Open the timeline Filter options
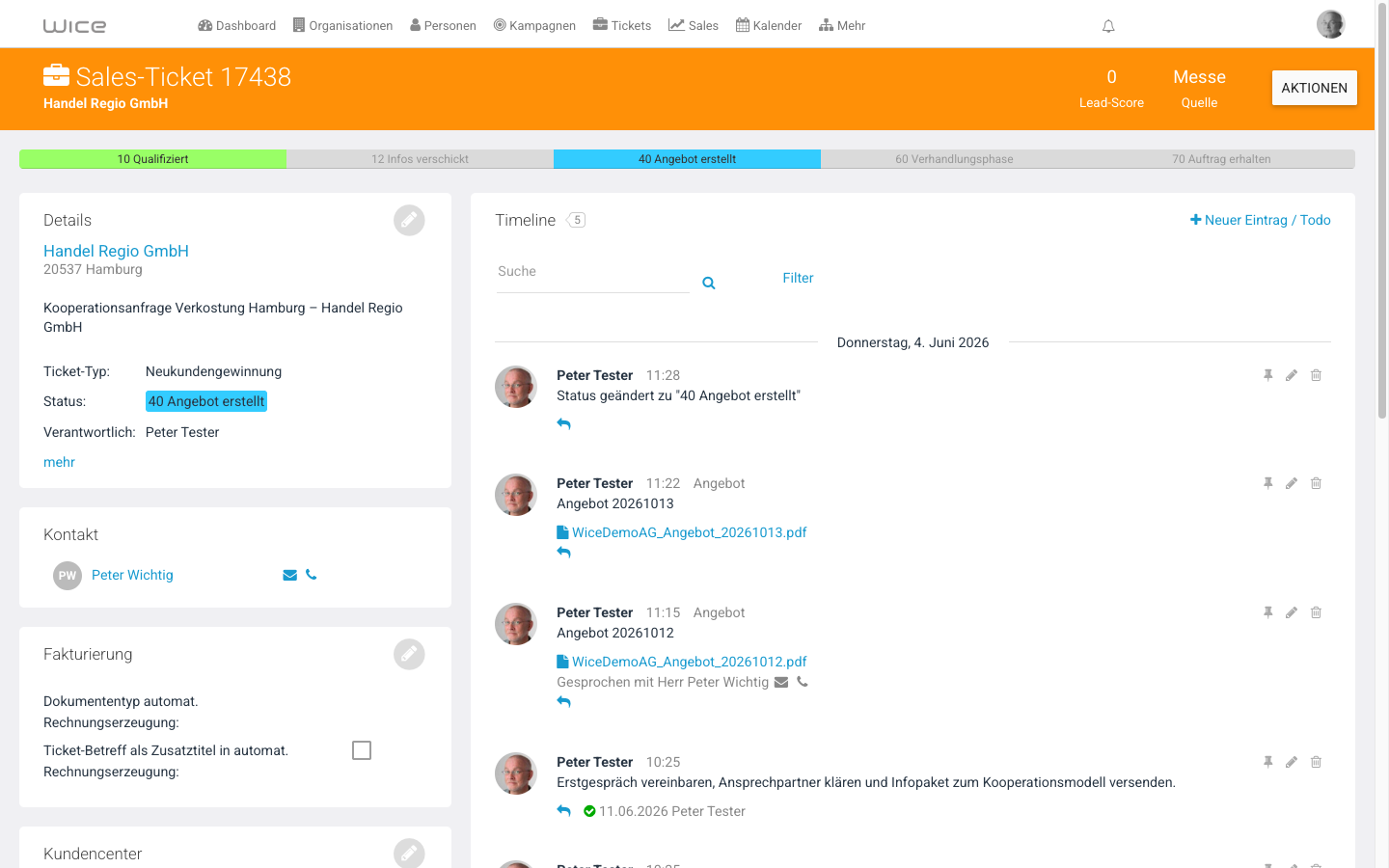 [798, 278]
